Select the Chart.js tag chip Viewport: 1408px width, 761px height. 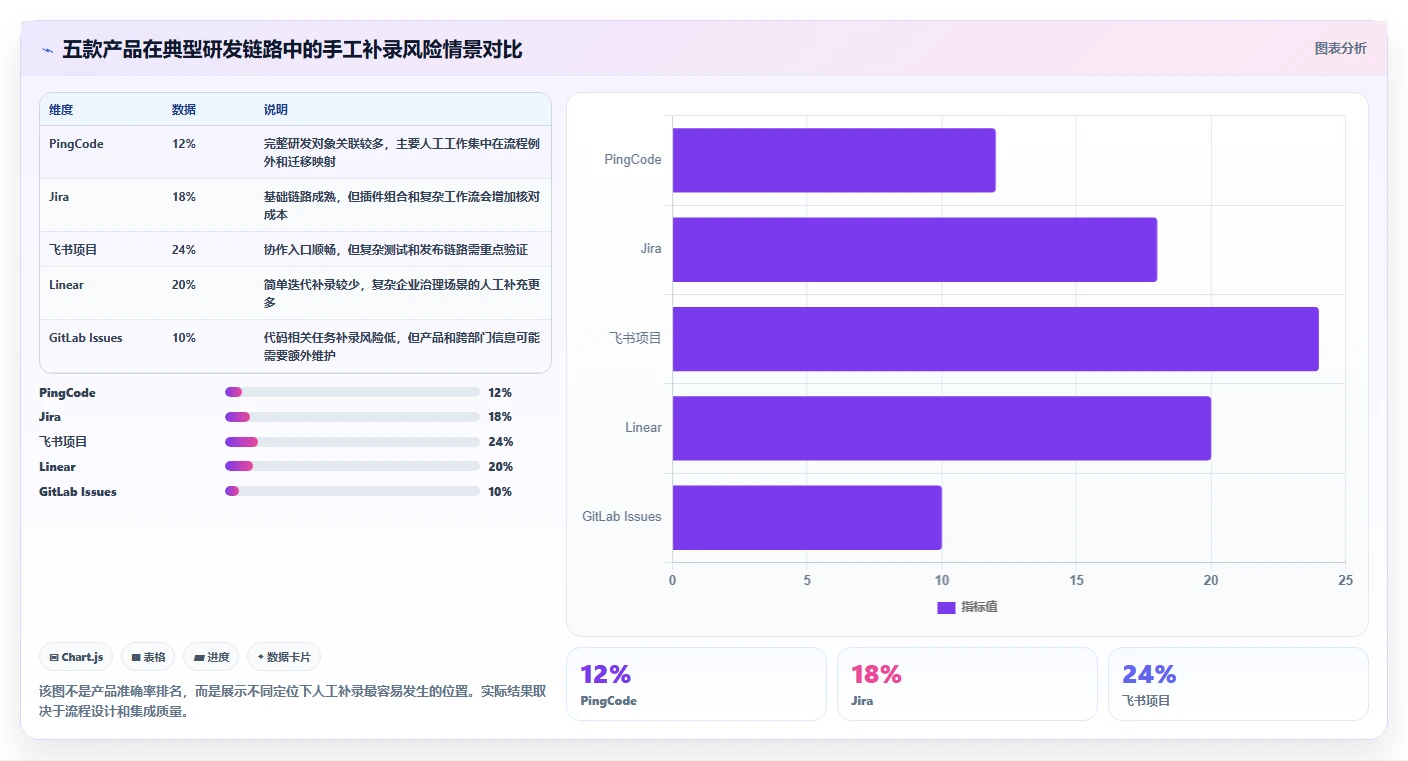(77, 657)
